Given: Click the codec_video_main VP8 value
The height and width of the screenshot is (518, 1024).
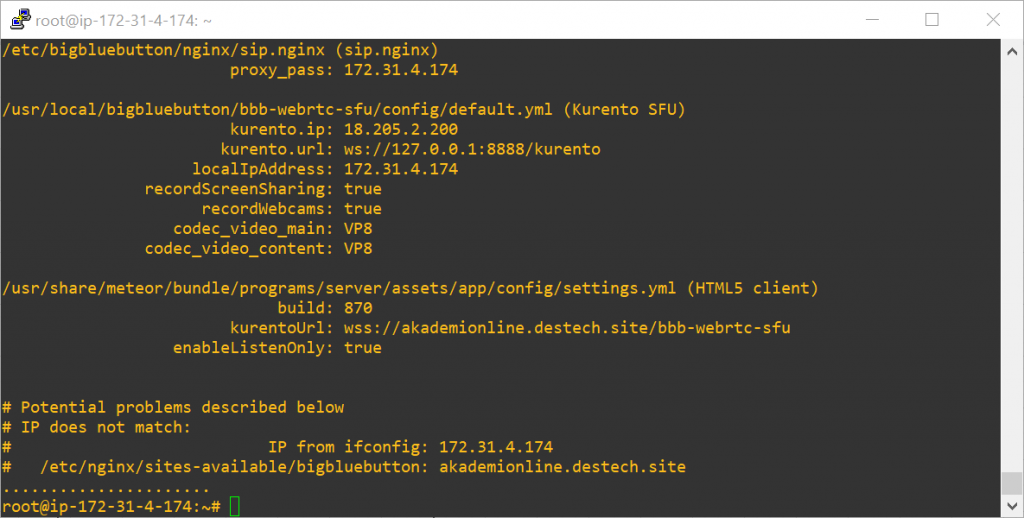Looking at the screenshot, I should 358,229.
